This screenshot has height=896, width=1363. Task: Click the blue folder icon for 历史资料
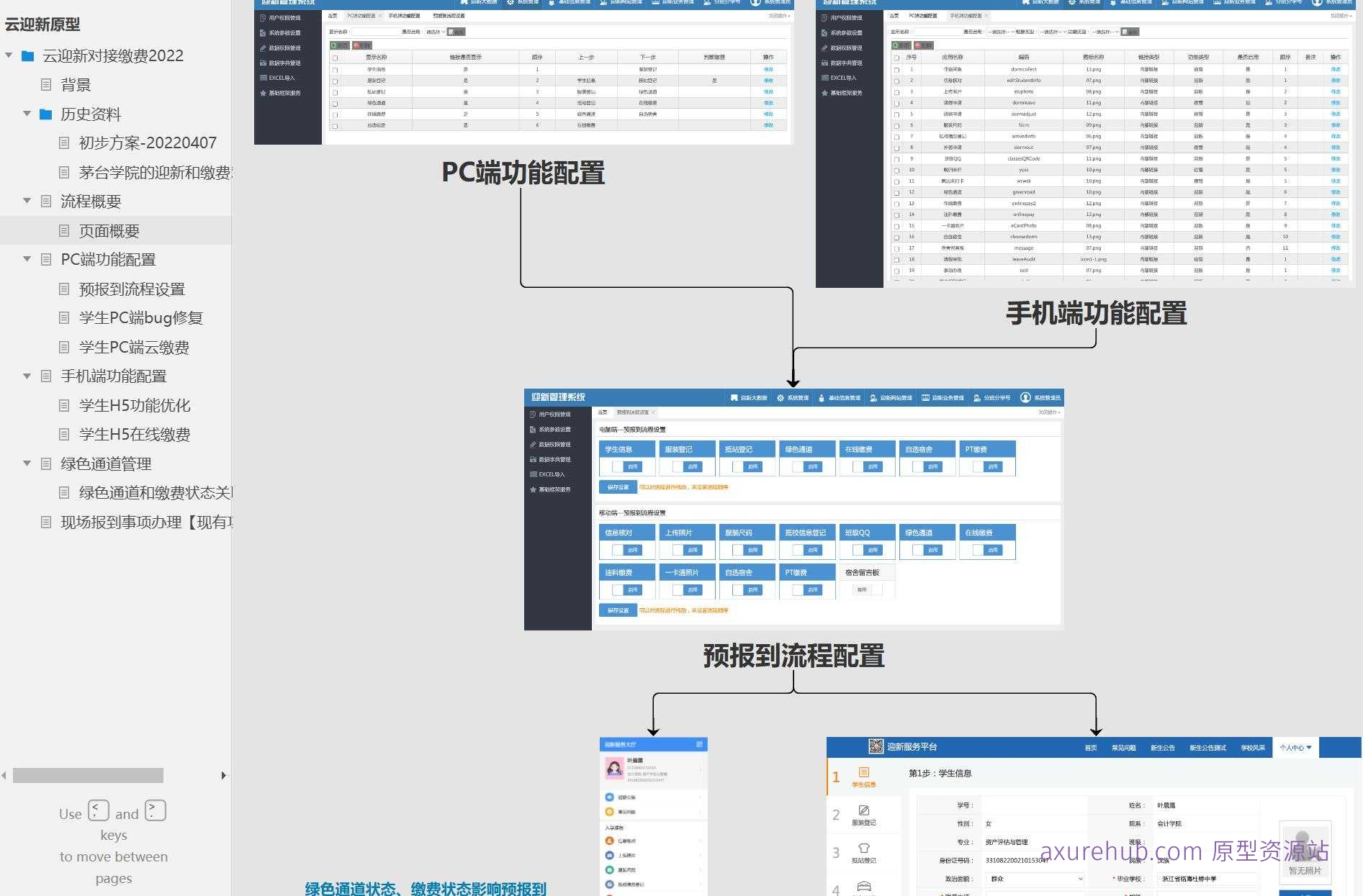point(46,114)
